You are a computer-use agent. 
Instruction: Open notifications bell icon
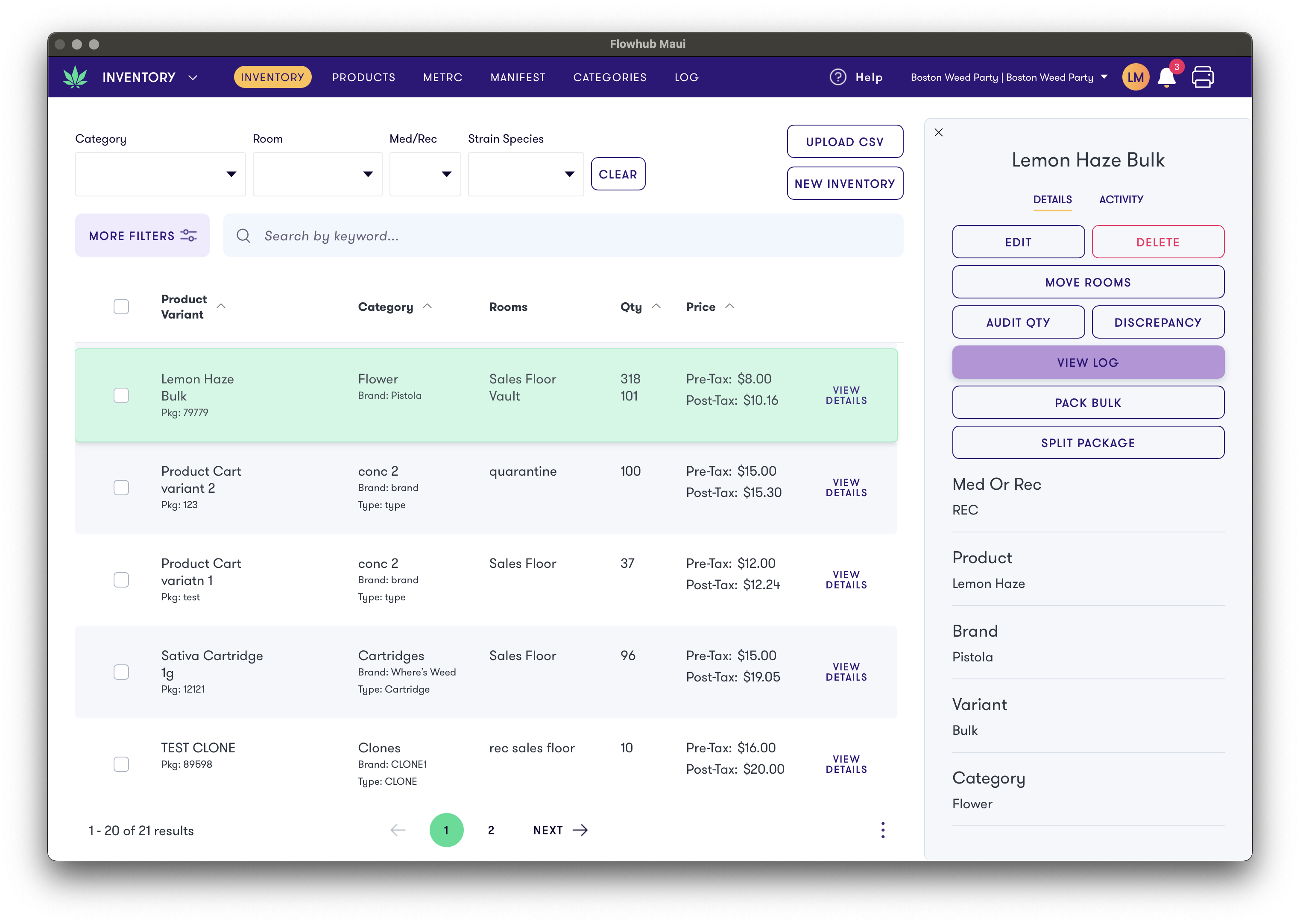[1166, 77]
